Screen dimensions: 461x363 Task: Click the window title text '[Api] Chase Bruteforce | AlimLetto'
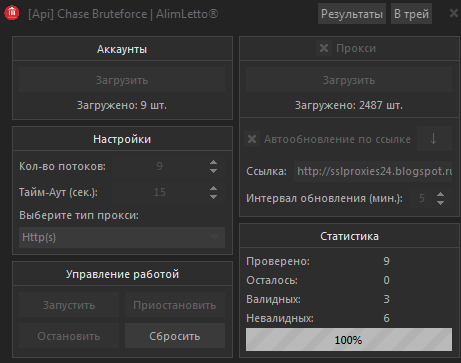coord(123,14)
